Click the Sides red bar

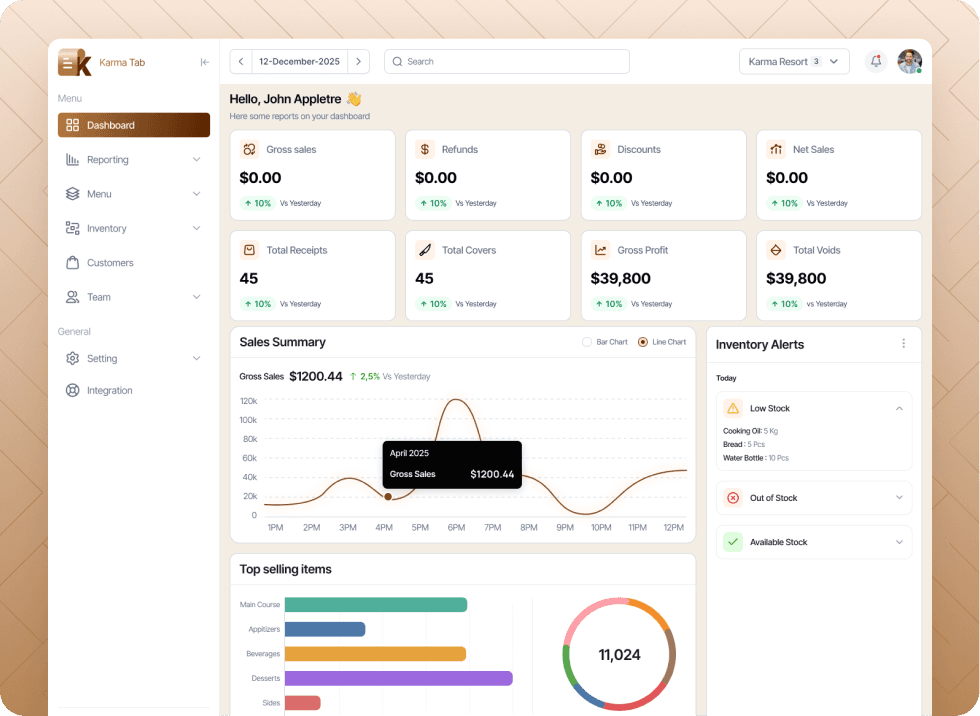pos(302,703)
